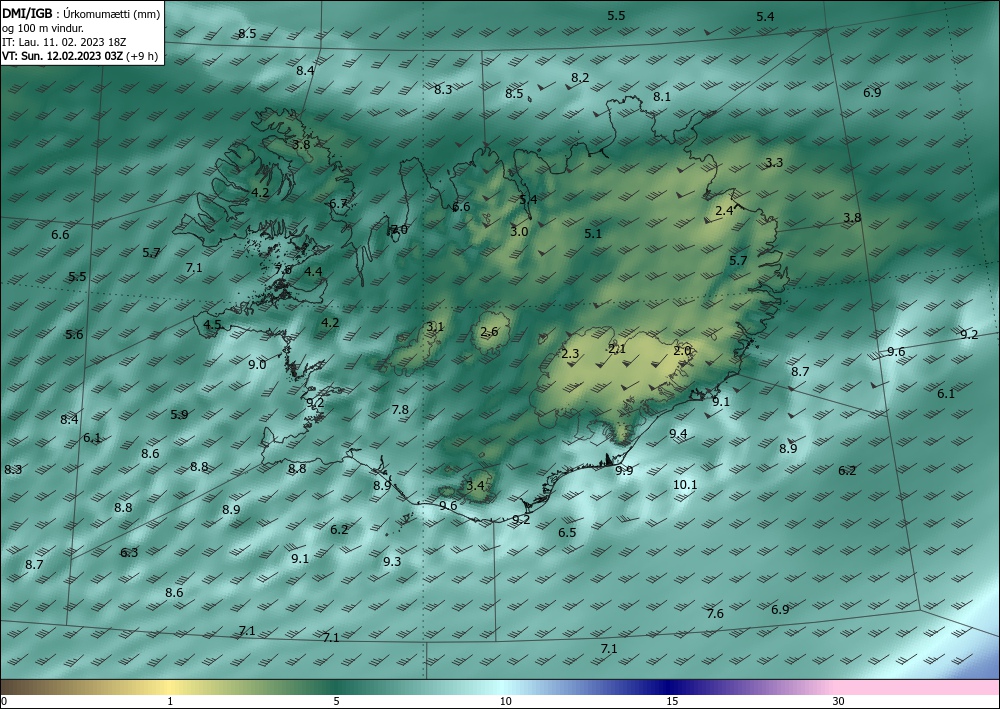Select the 2.3 value on Vatnajökull
The height and width of the screenshot is (709, 1000).
pos(570,354)
